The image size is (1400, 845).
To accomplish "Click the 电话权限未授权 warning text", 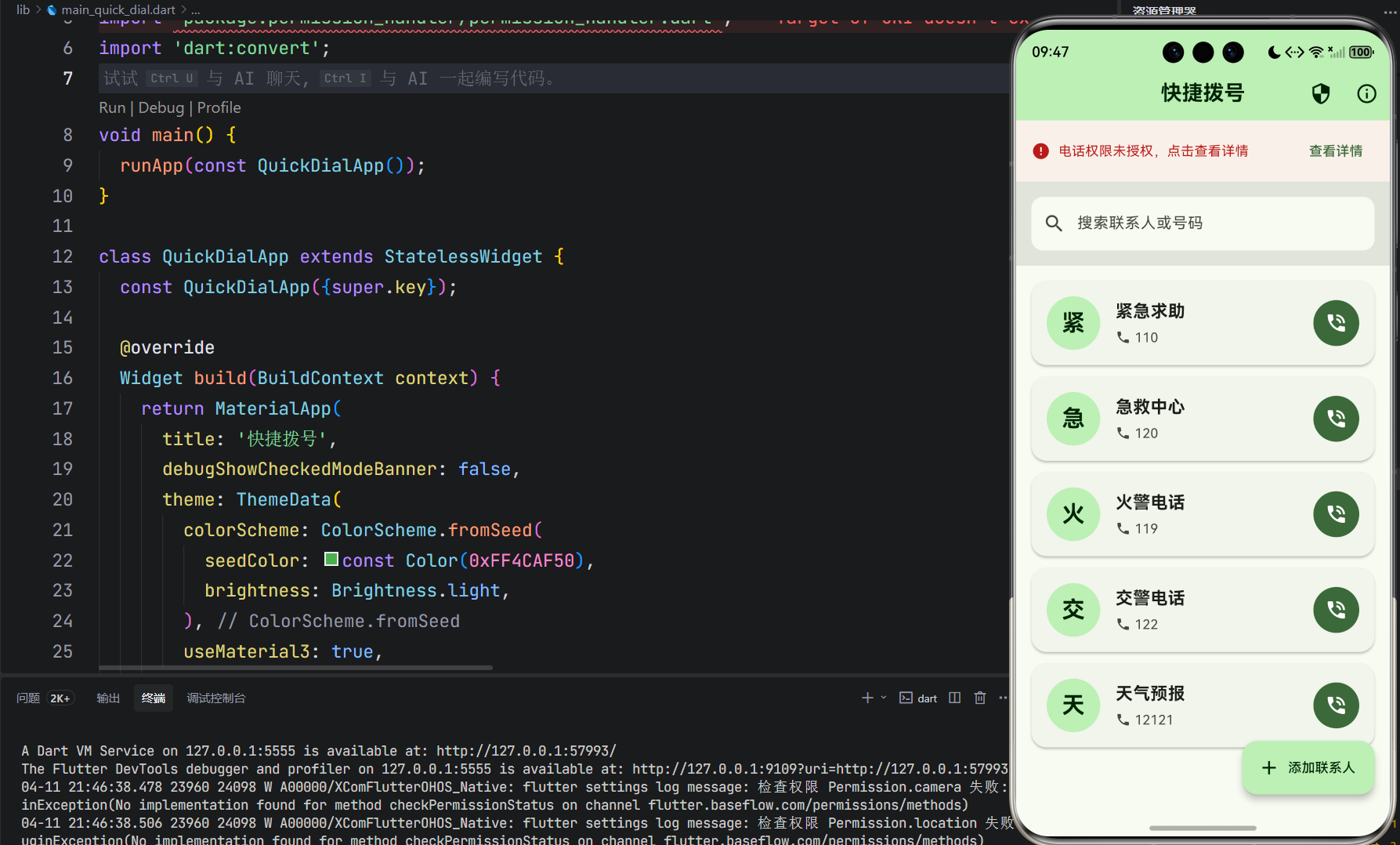I will pos(1153,151).
